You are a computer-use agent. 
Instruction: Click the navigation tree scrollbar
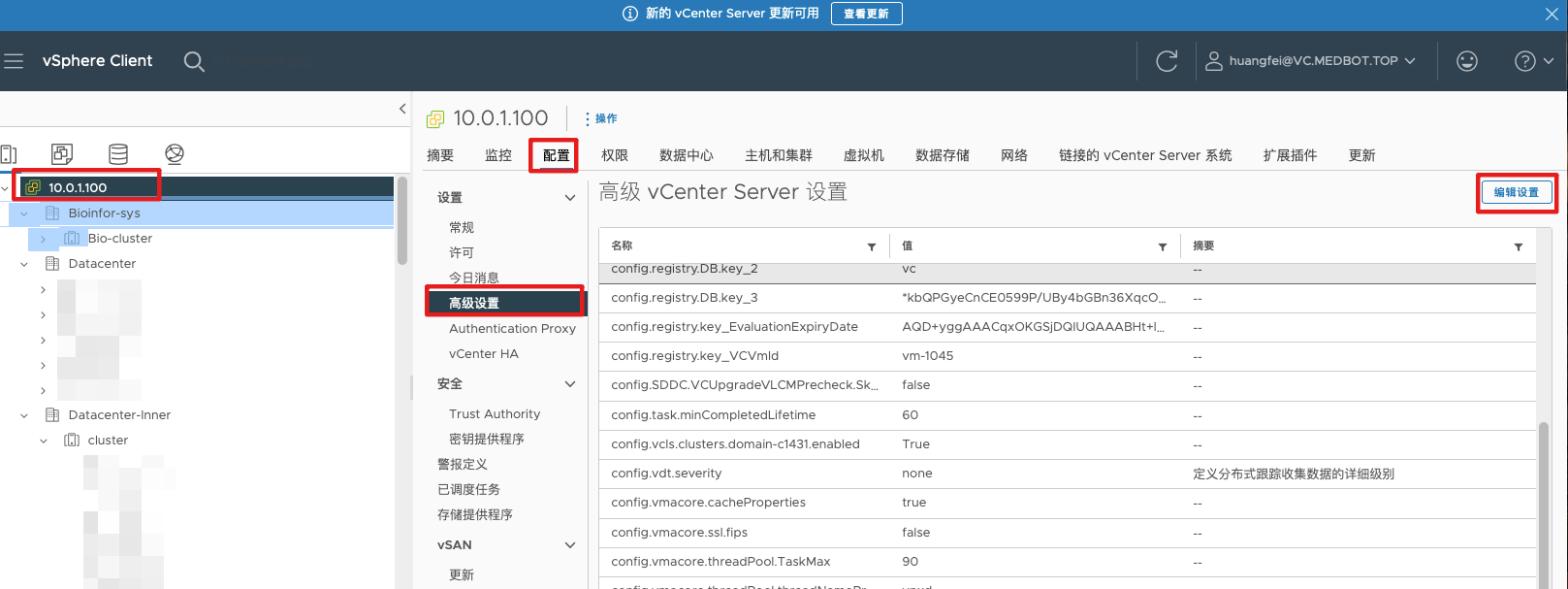[x=402, y=221]
